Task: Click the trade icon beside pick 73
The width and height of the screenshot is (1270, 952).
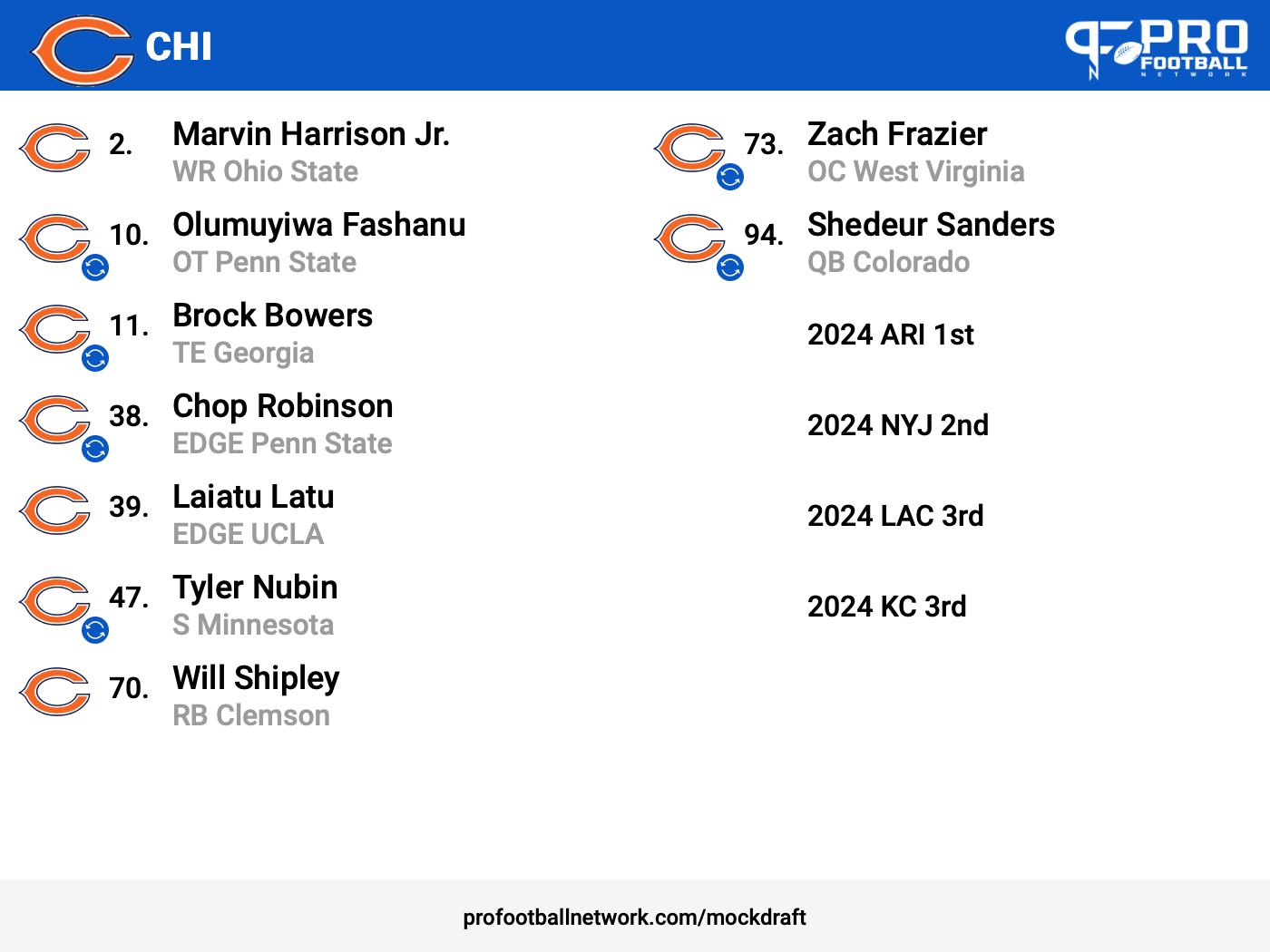Action: (x=730, y=177)
